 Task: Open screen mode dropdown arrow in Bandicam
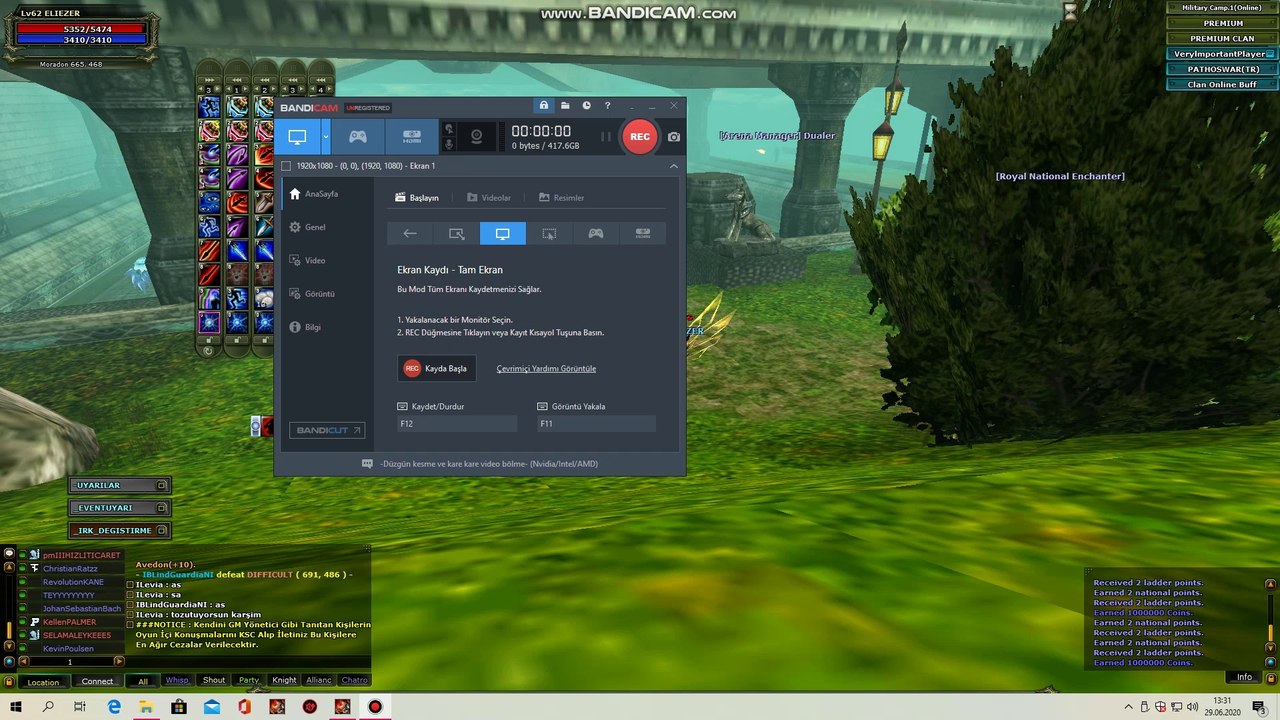coord(325,137)
